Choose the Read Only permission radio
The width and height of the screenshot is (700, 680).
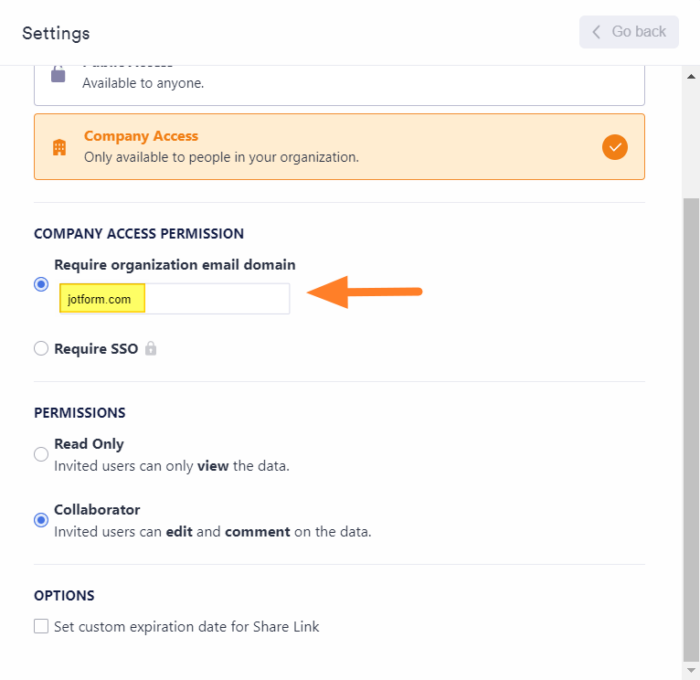(x=41, y=455)
